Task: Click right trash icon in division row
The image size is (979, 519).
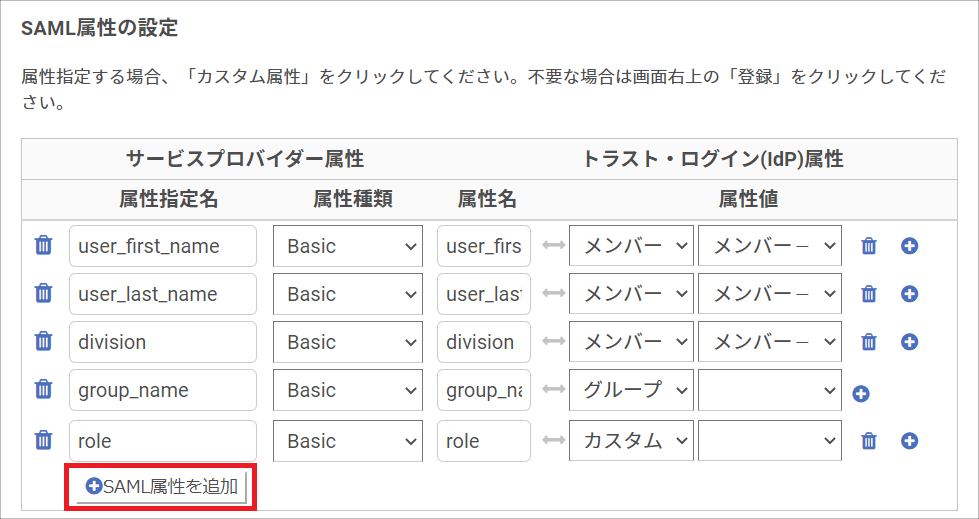Action: [x=869, y=342]
